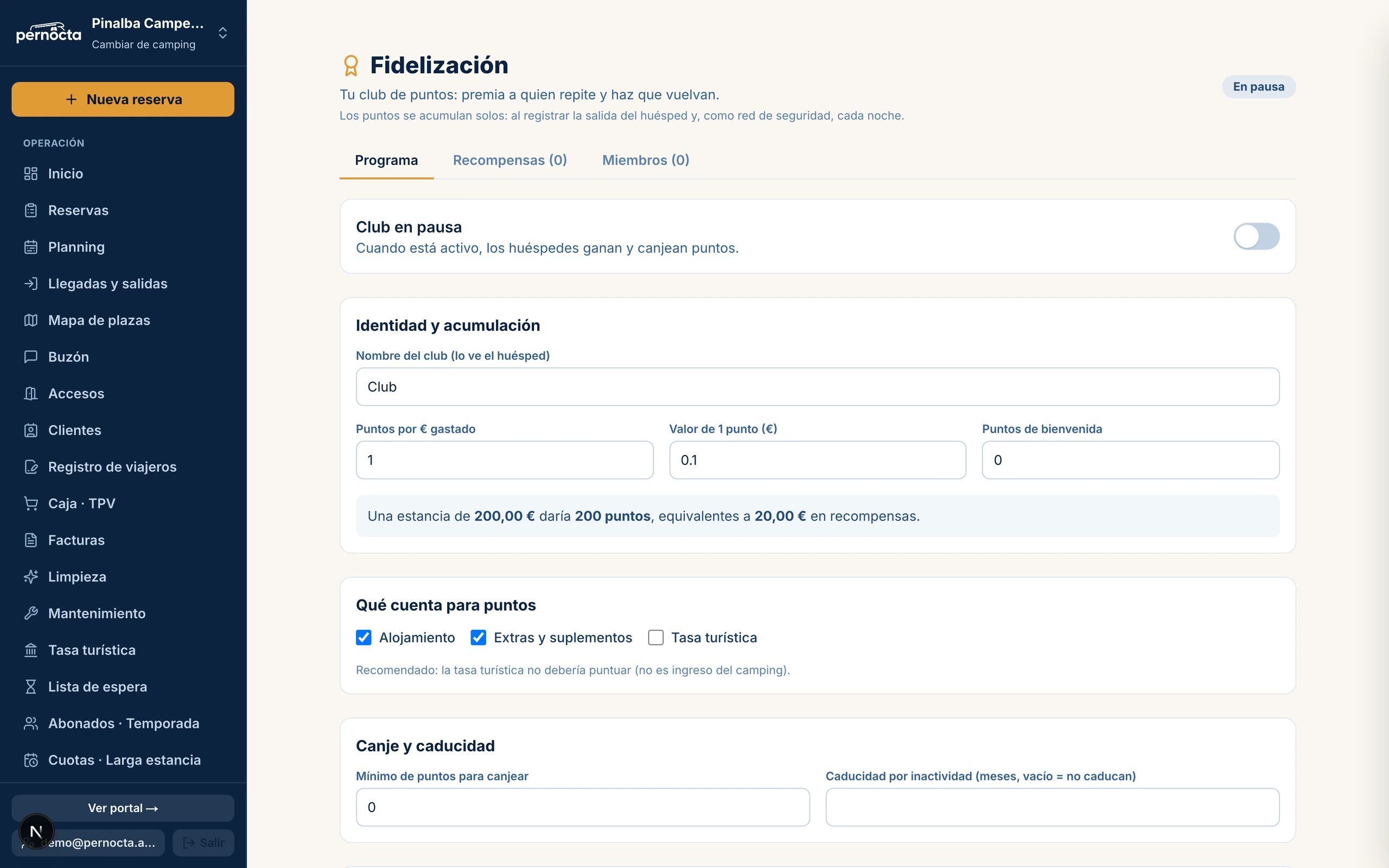Select the Mapa de plazas label
Image resolution: width=1389 pixels, height=868 pixels.
pos(99,320)
